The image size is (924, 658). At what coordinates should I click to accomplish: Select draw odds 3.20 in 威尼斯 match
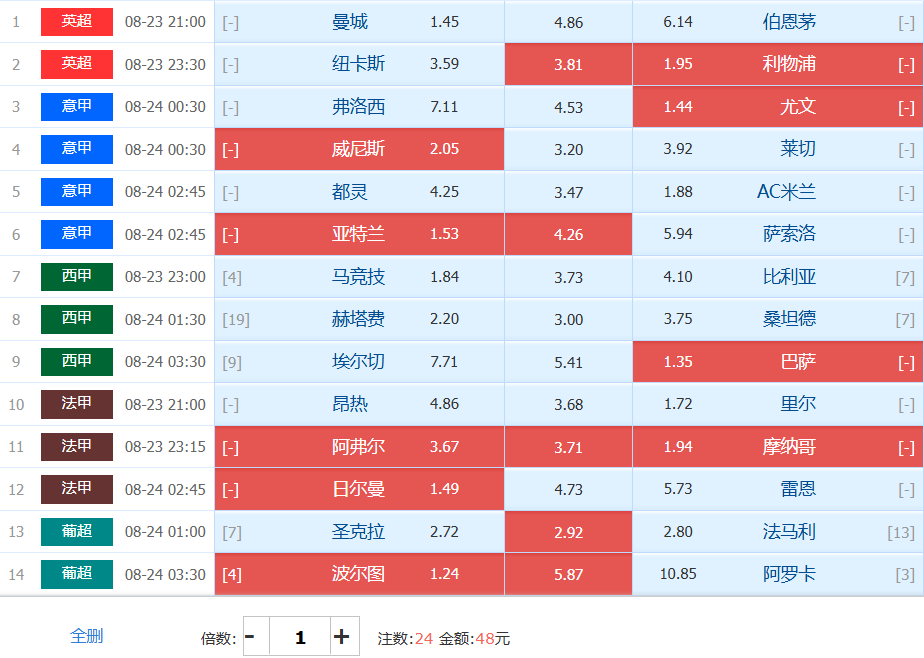568,149
